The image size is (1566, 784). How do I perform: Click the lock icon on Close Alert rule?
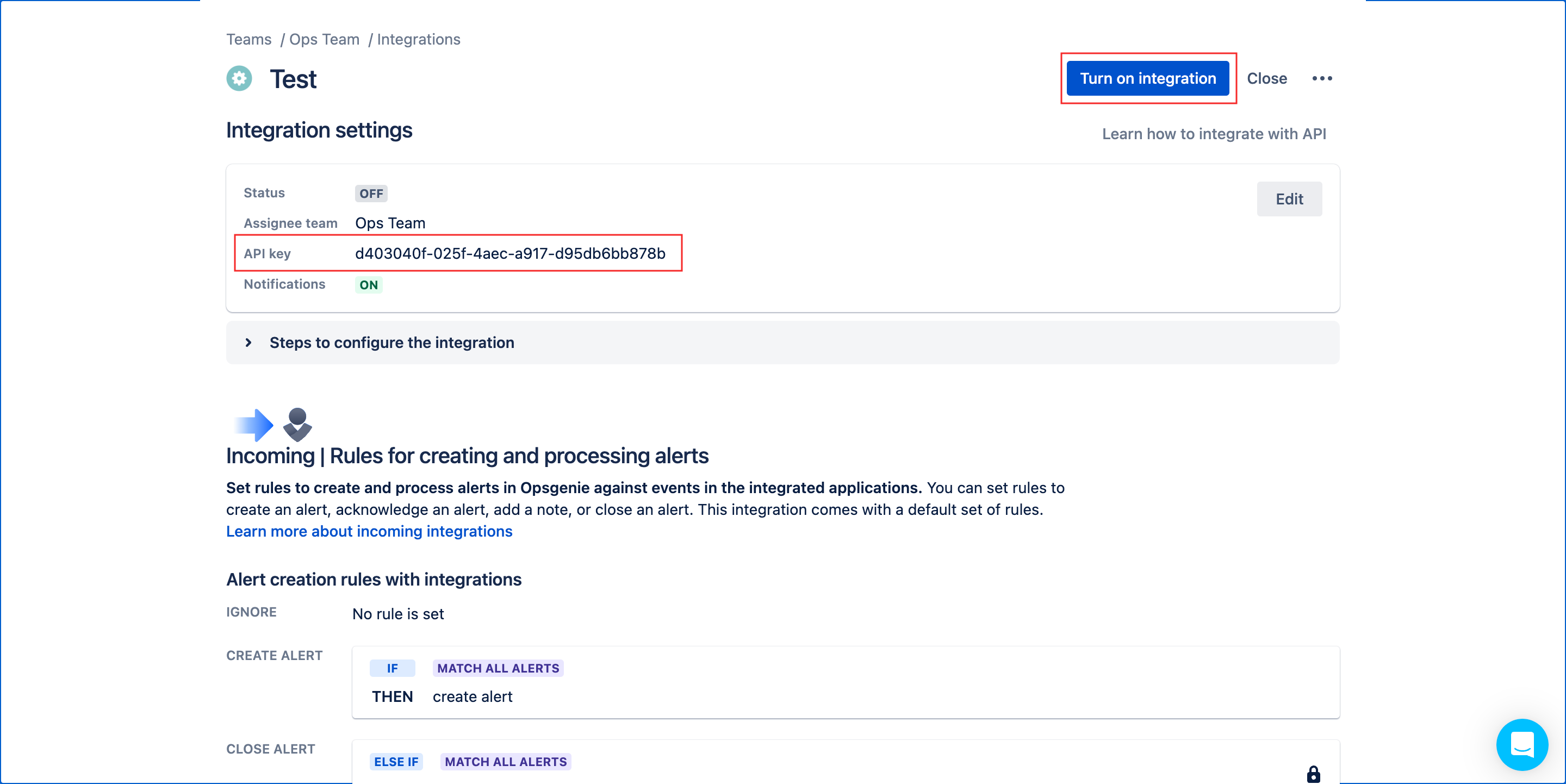pyautogui.click(x=1313, y=774)
